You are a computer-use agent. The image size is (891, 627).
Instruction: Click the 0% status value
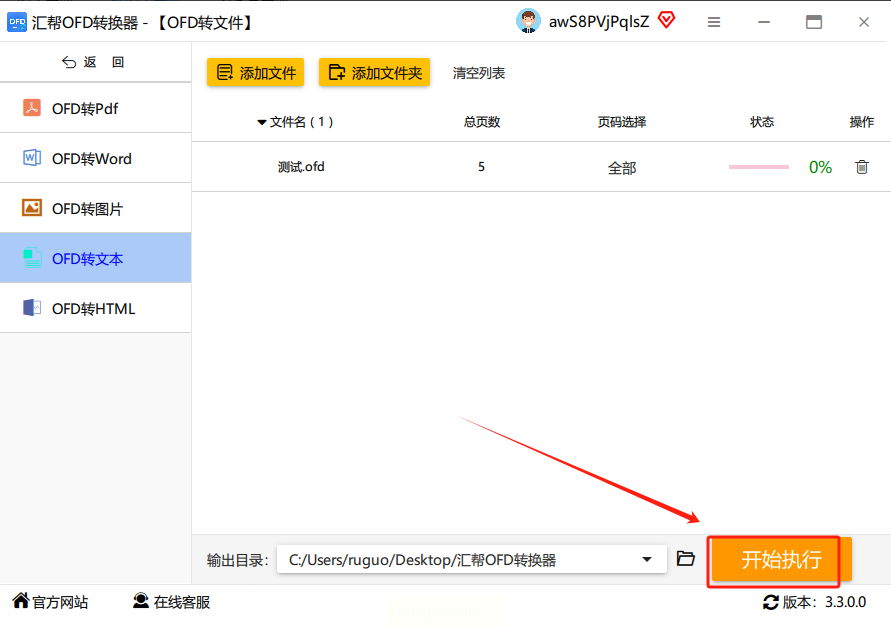820,167
